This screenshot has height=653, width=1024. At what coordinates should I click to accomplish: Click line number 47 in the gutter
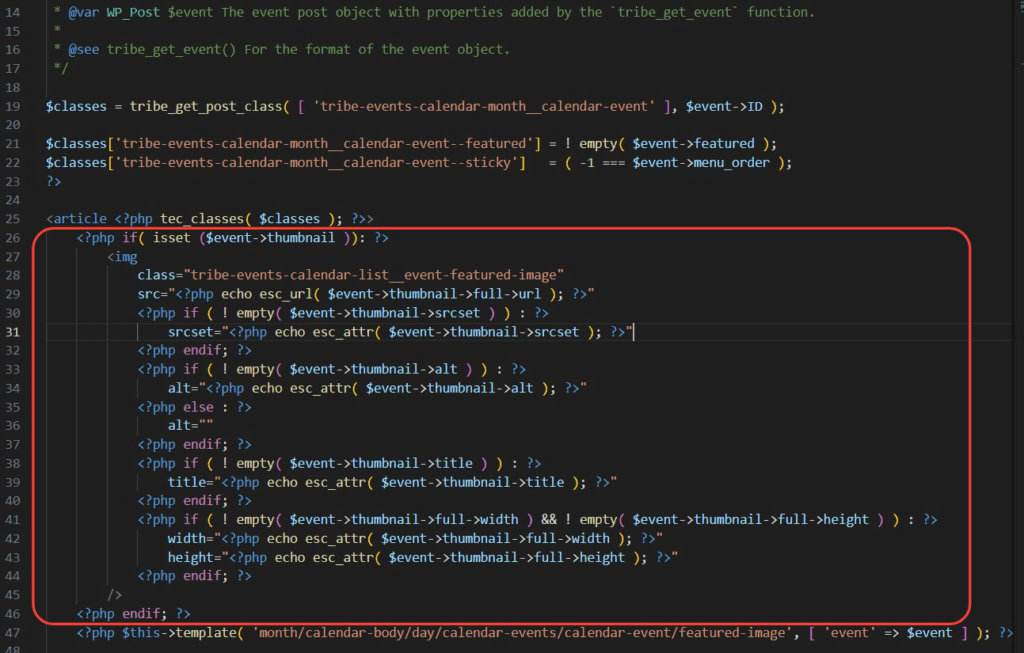(x=13, y=632)
